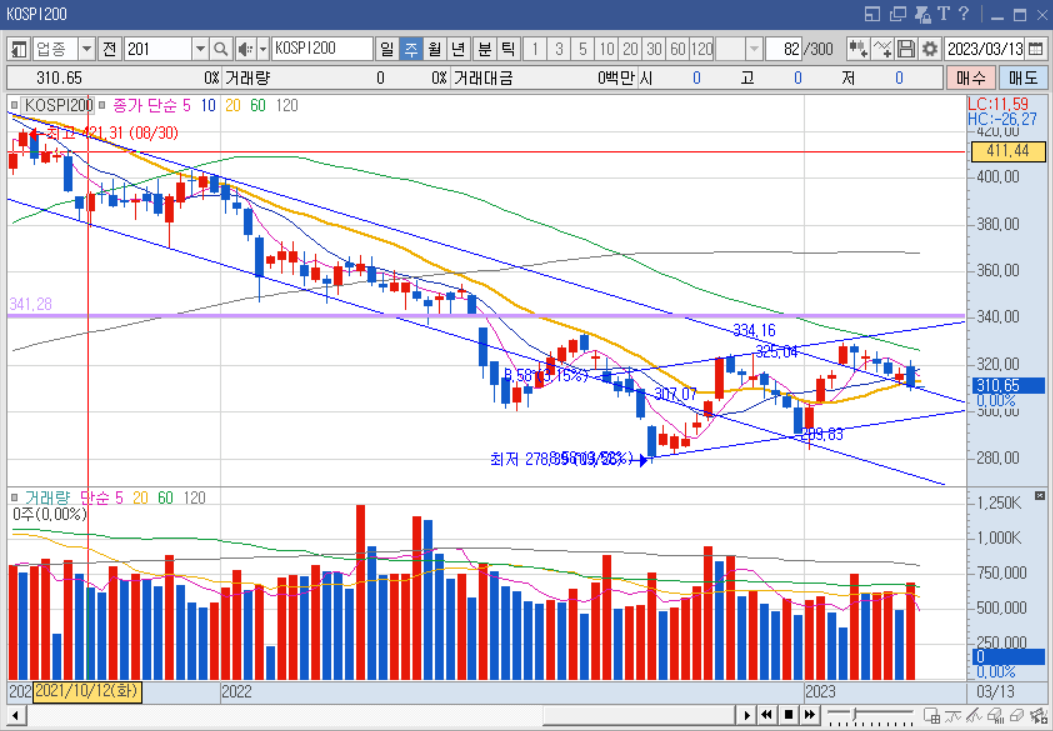Open the small arrow next to the speaker
Image resolution: width=1053 pixels, height=731 pixels.
[263, 49]
